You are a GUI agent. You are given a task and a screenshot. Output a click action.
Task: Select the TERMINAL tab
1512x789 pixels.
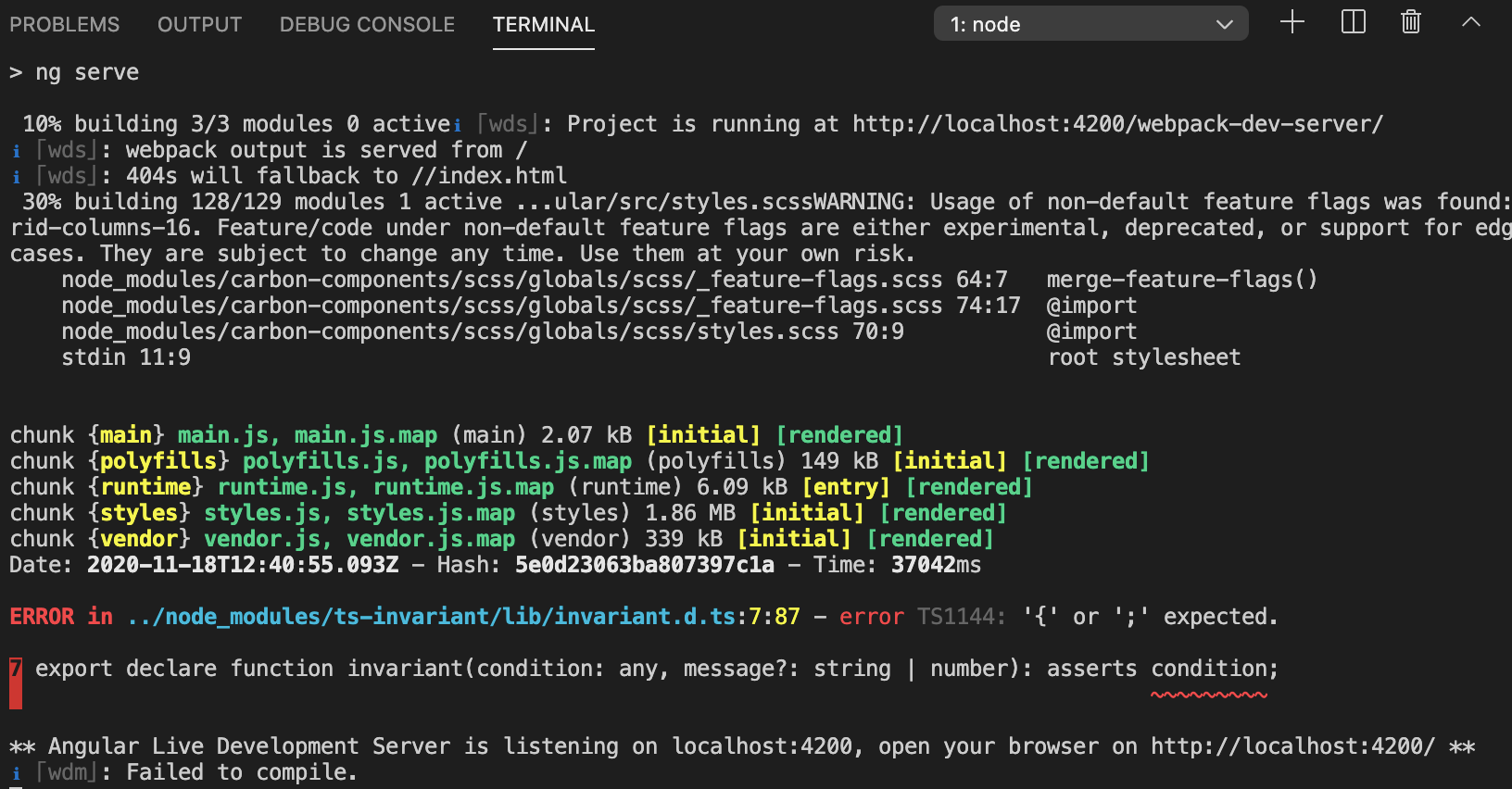(x=544, y=25)
